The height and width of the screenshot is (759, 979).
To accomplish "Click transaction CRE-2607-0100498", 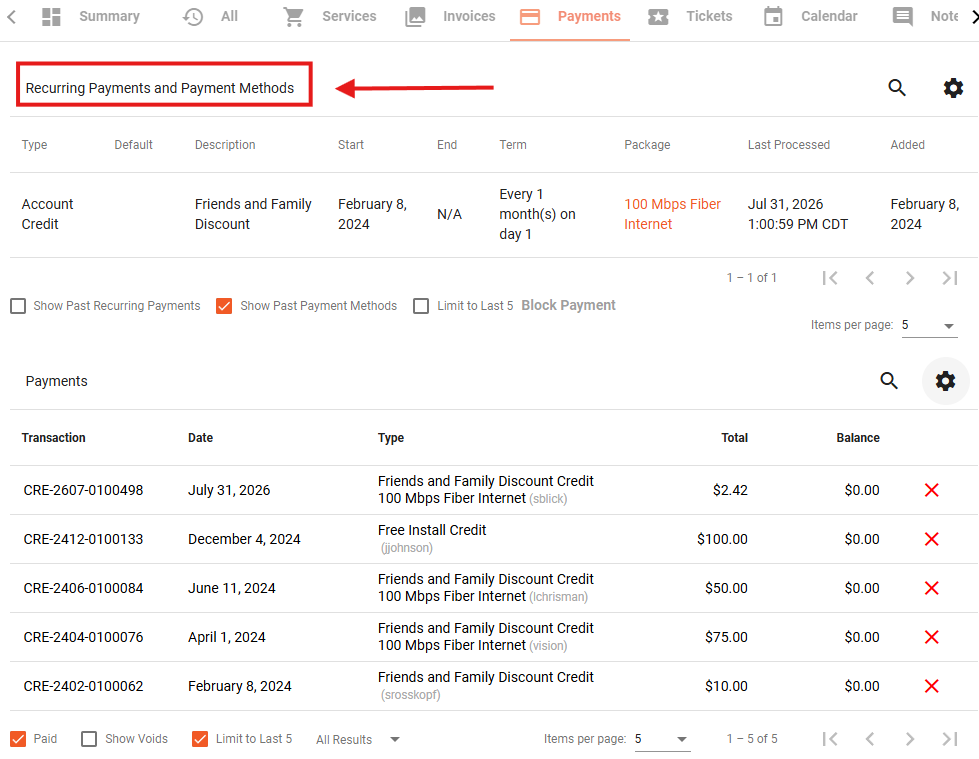I will pos(83,491).
